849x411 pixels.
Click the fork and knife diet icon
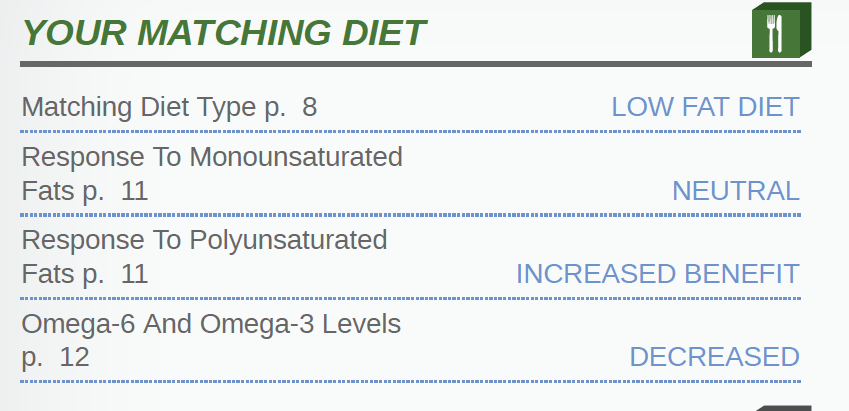click(x=779, y=33)
